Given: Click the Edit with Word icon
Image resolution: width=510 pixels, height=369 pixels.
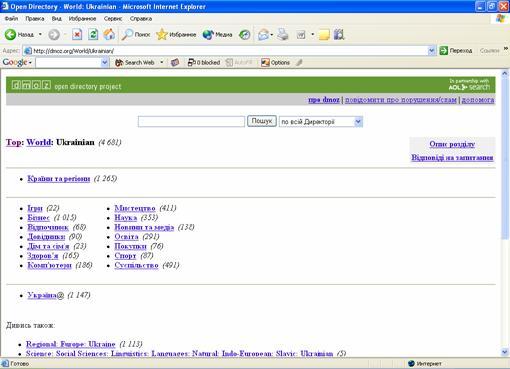Looking at the screenshot, I should (x=301, y=34).
